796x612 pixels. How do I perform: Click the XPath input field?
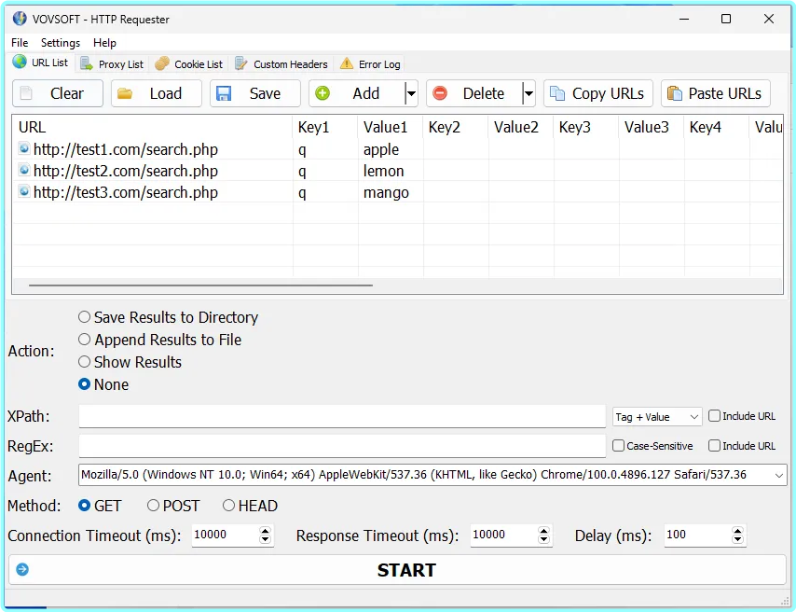coord(342,416)
